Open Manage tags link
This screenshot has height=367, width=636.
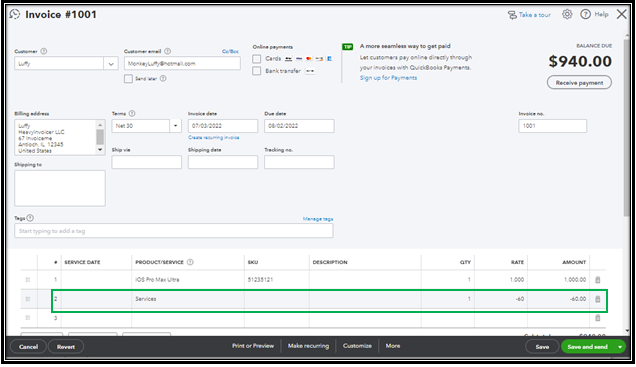click(x=318, y=219)
